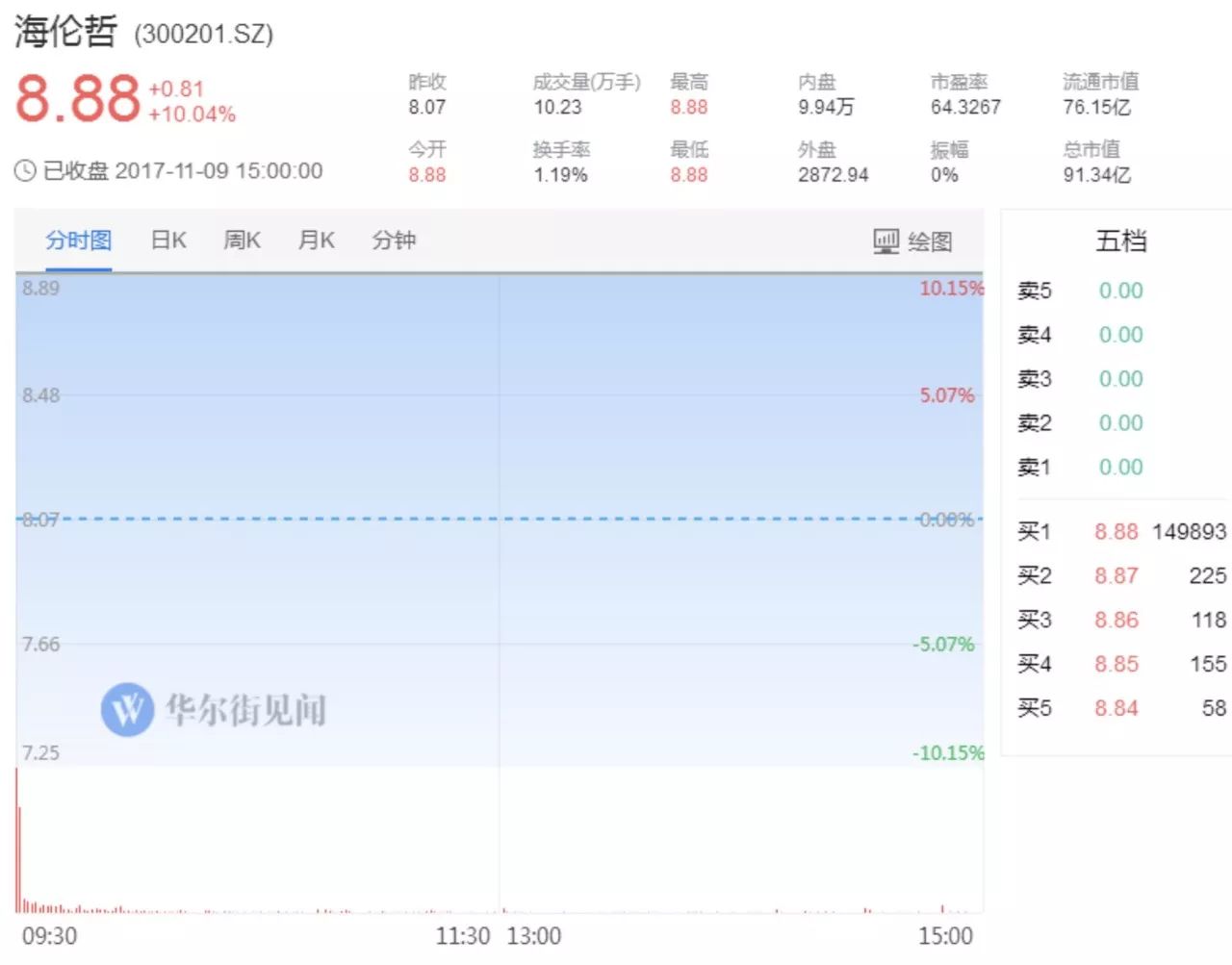Image resolution: width=1232 pixels, height=965 pixels.
Task: Click the 海伦哲 stock name title
Action: (65, 32)
